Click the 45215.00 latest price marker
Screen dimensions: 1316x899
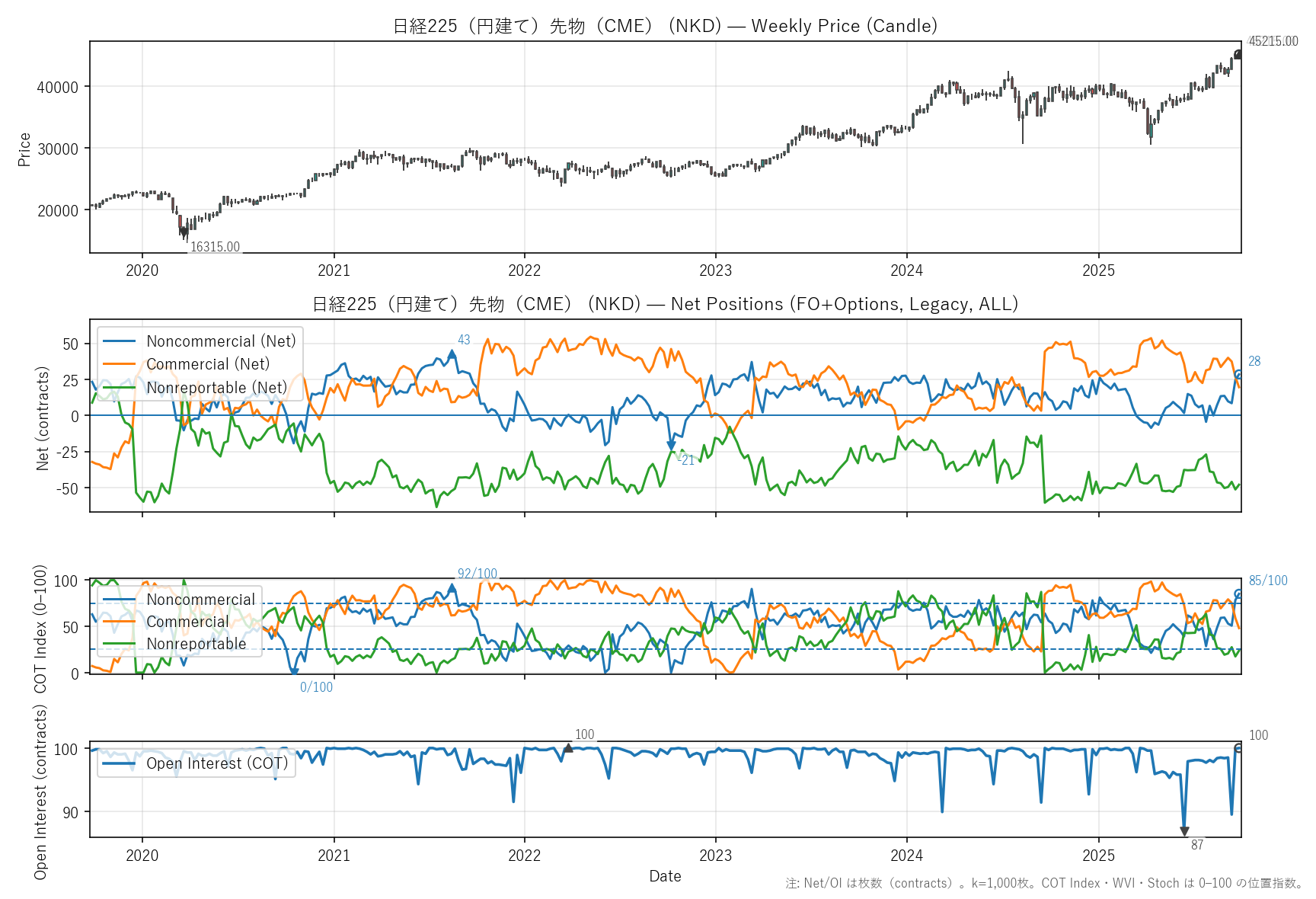pos(1238,54)
